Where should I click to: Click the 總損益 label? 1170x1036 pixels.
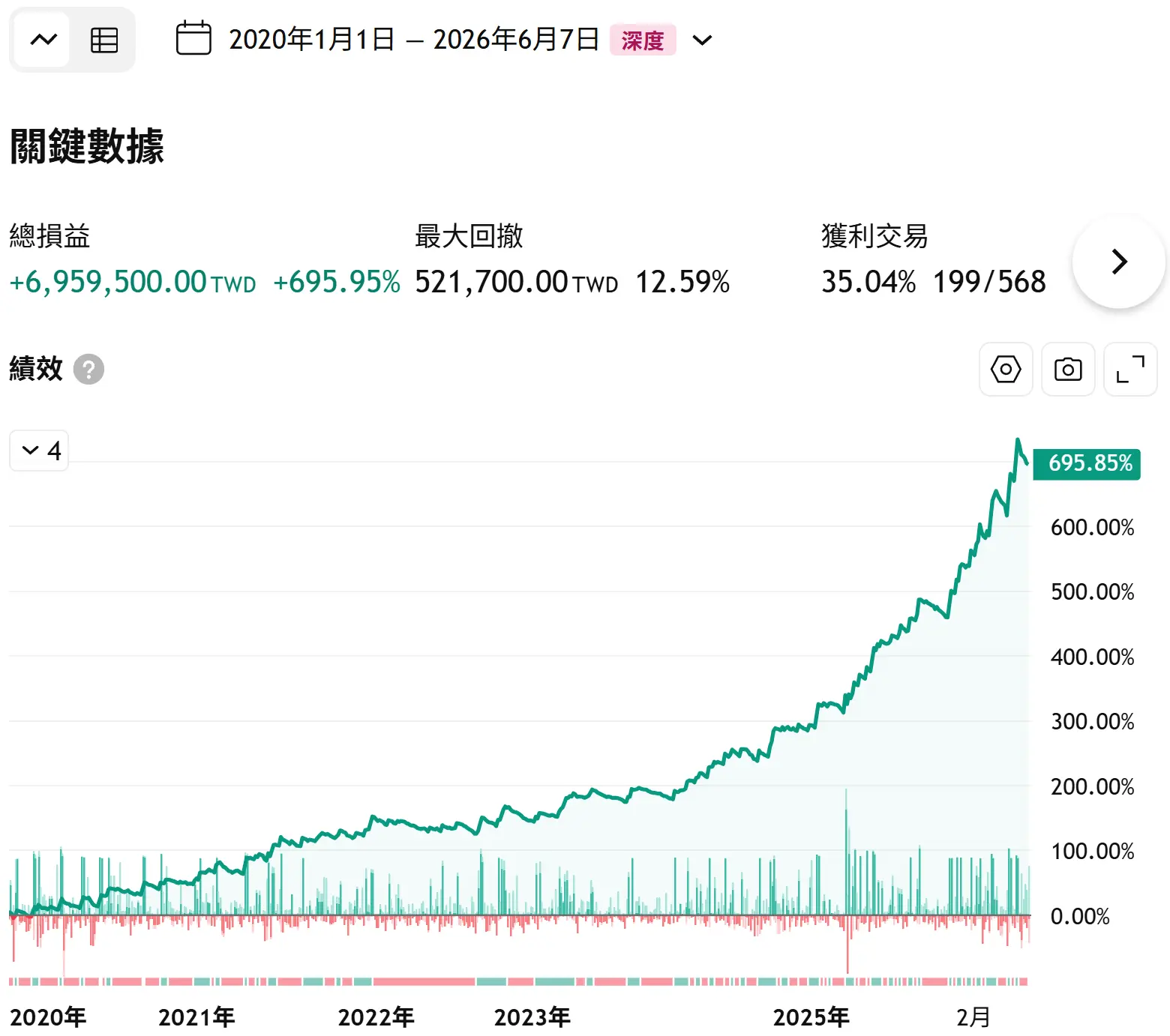49,236
